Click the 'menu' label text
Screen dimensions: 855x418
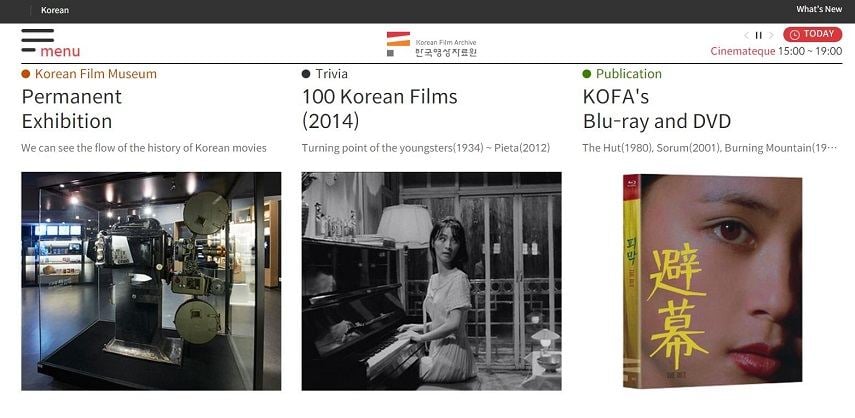[x=60, y=51]
